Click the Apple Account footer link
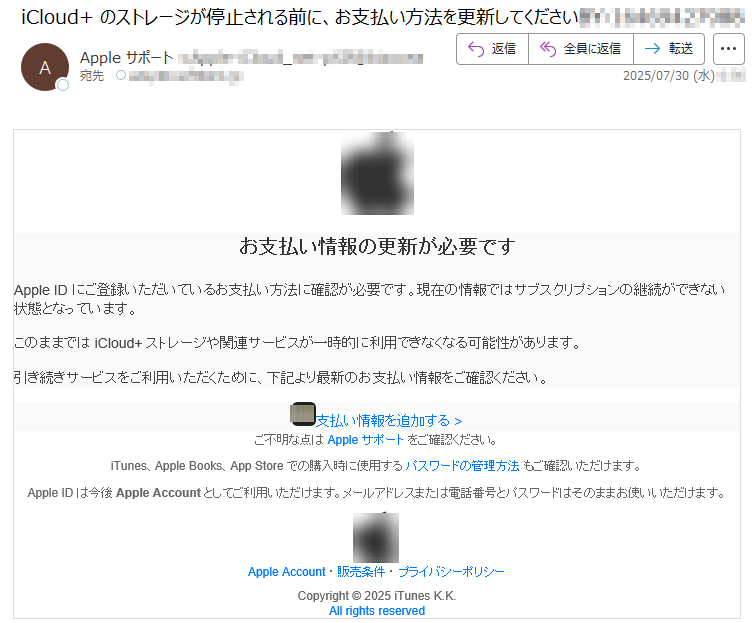This screenshot has height=623, width=752. tap(286, 572)
